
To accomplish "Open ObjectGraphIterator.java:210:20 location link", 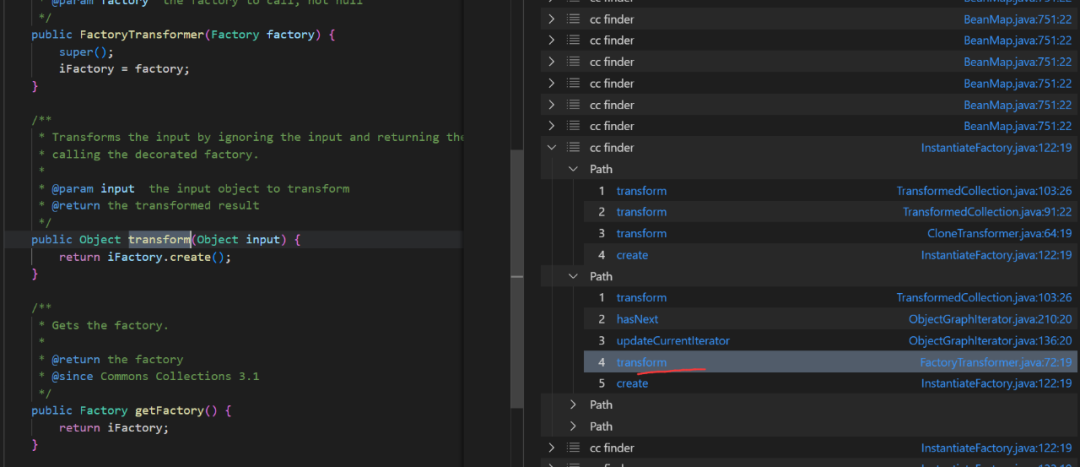I will click(990, 319).
